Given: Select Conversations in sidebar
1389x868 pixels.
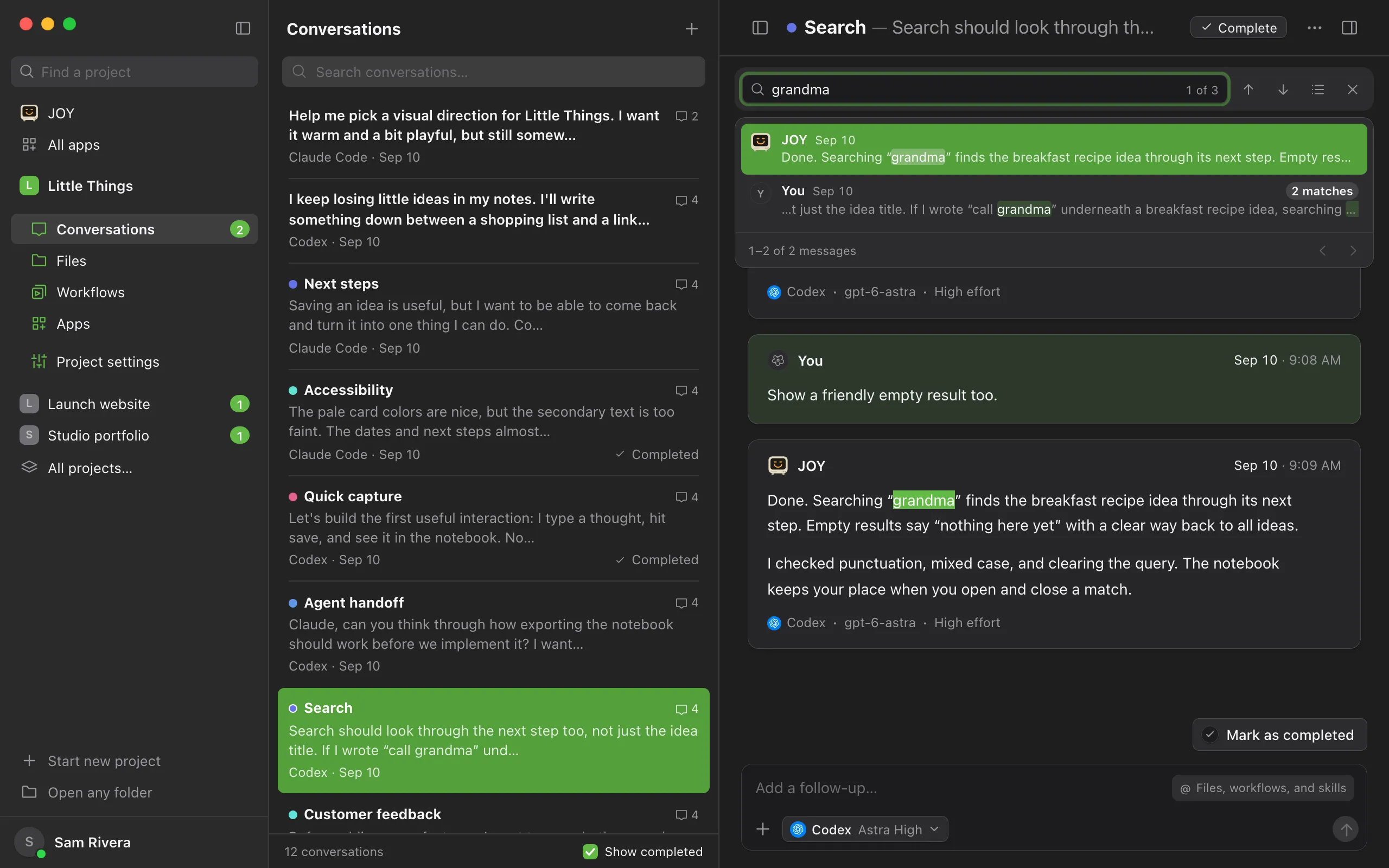Looking at the screenshot, I should click(135, 229).
